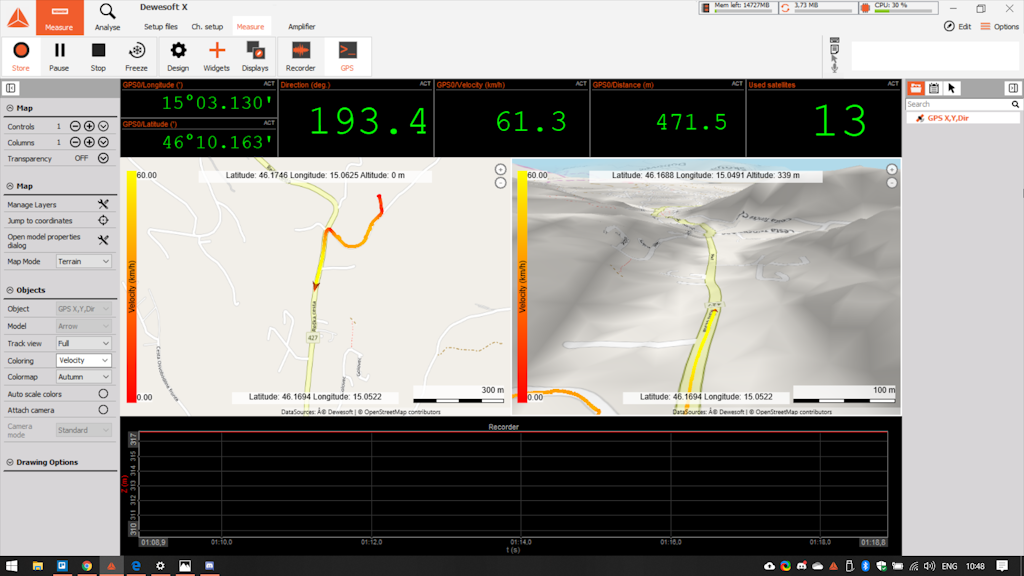Viewport: 1024px width, 576px height.
Task: Toggle the right panel collapse icon
Action: [x=1013, y=88]
